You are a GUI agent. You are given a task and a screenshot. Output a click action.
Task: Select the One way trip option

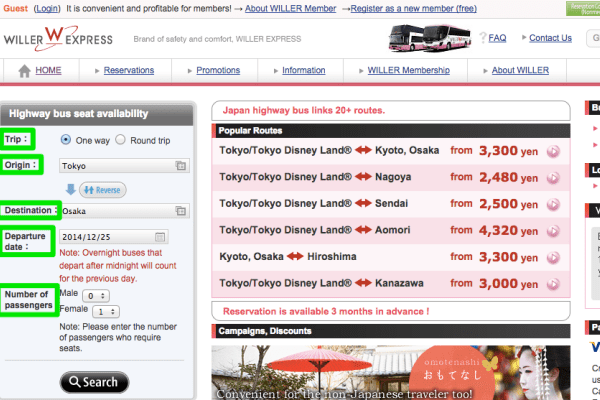66,140
